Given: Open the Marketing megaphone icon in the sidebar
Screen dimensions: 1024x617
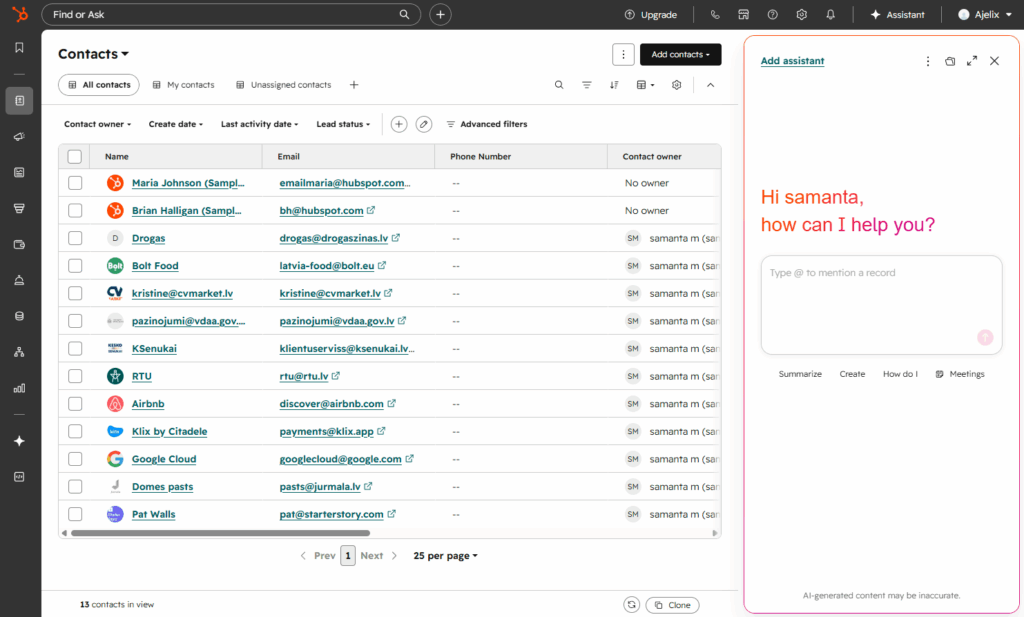Looking at the screenshot, I should (x=19, y=136).
